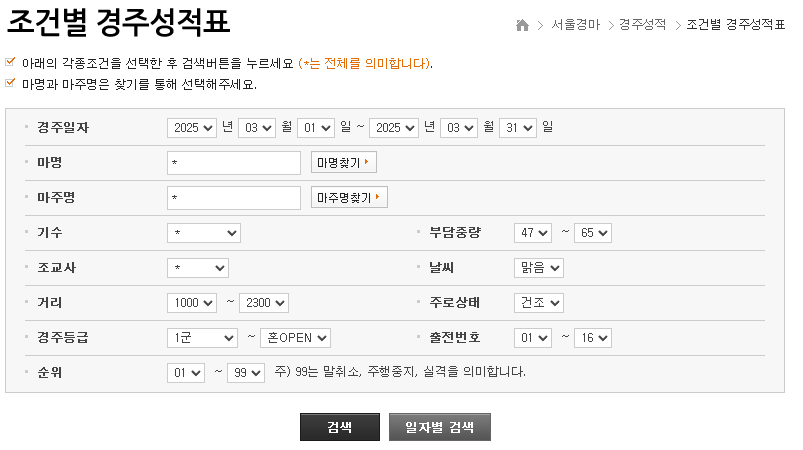Open the 조교사 dropdown
This screenshot has width=803, height=450.
(198, 268)
